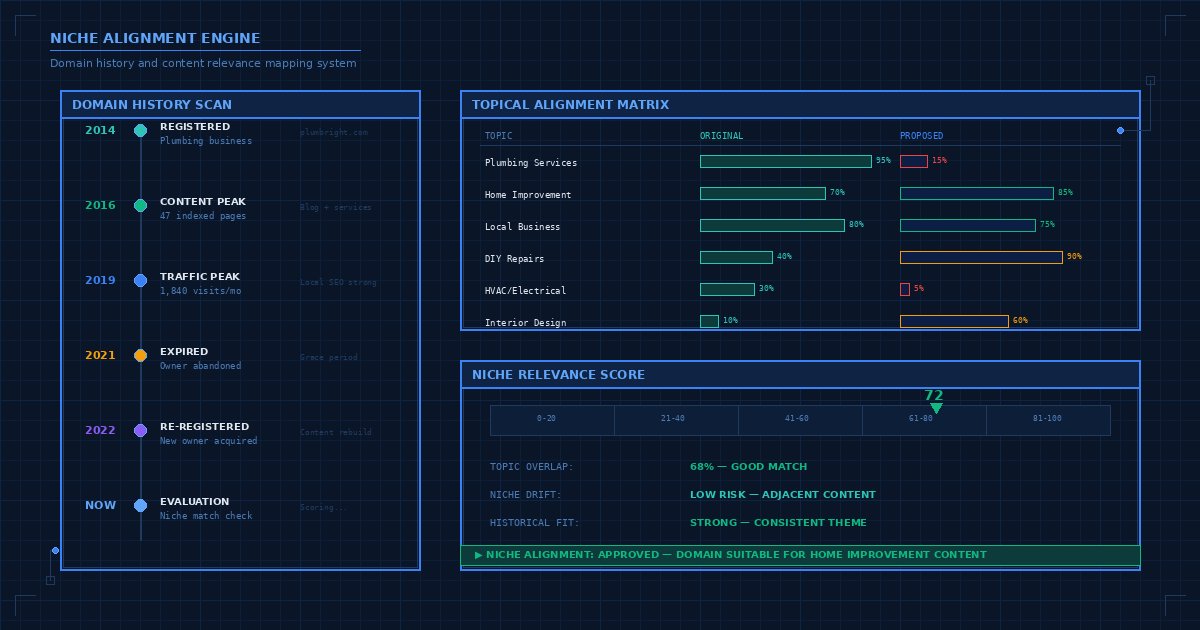
Task: Click the NICHE ALIGNMENT APPROVED banner
Action: click(x=800, y=554)
